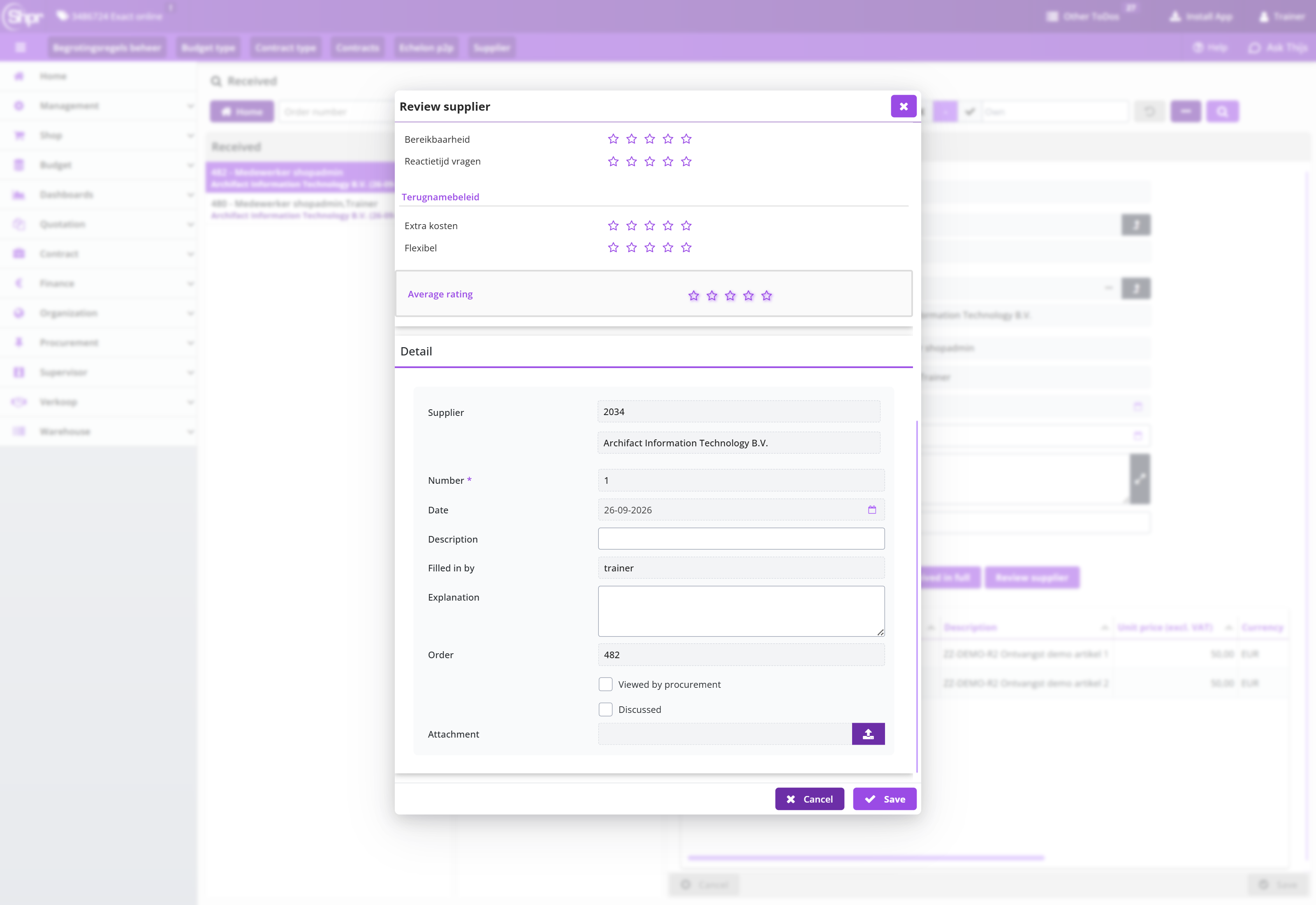This screenshot has height=905, width=1316.
Task: Open the Supplier tab in top bar
Action: click(x=491, y=48)
